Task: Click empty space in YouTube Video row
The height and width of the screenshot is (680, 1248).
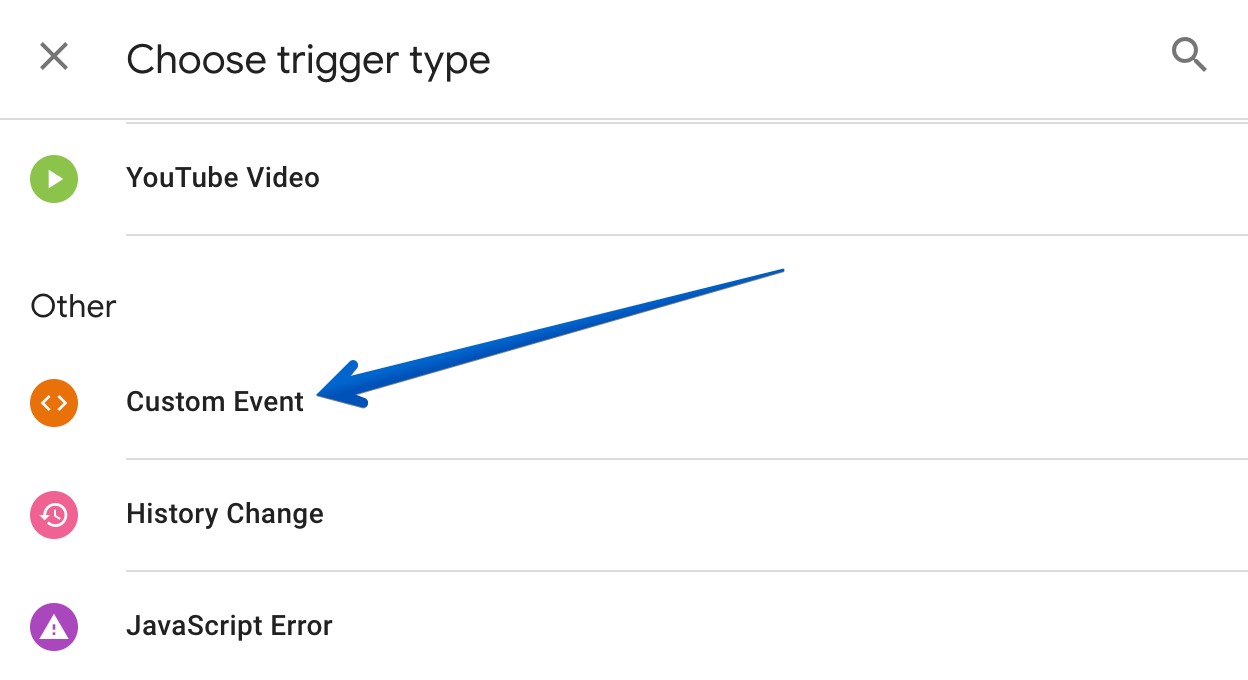Action: pyautogui.click(x=750, y=179)
